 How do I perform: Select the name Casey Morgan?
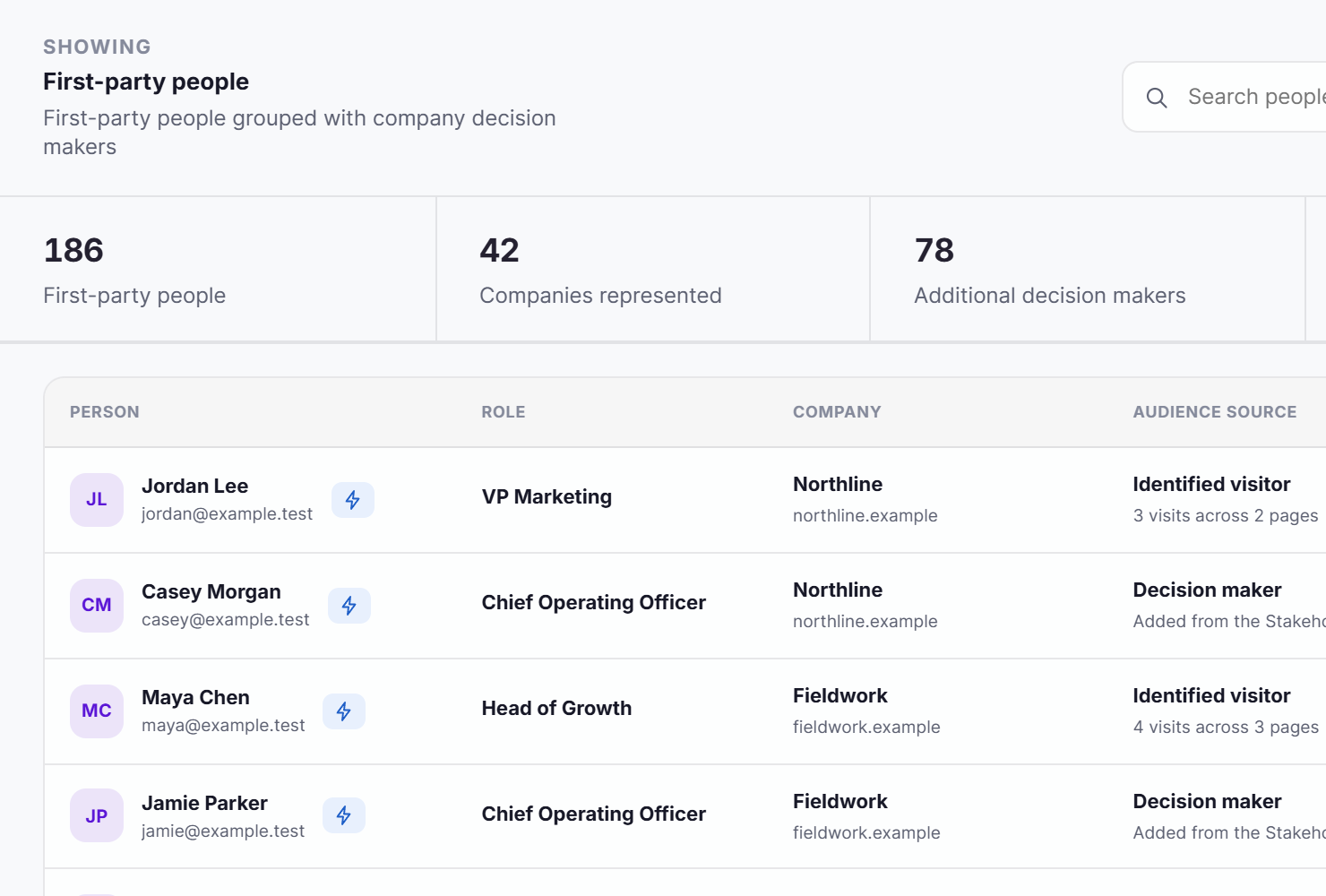point(211,591)
